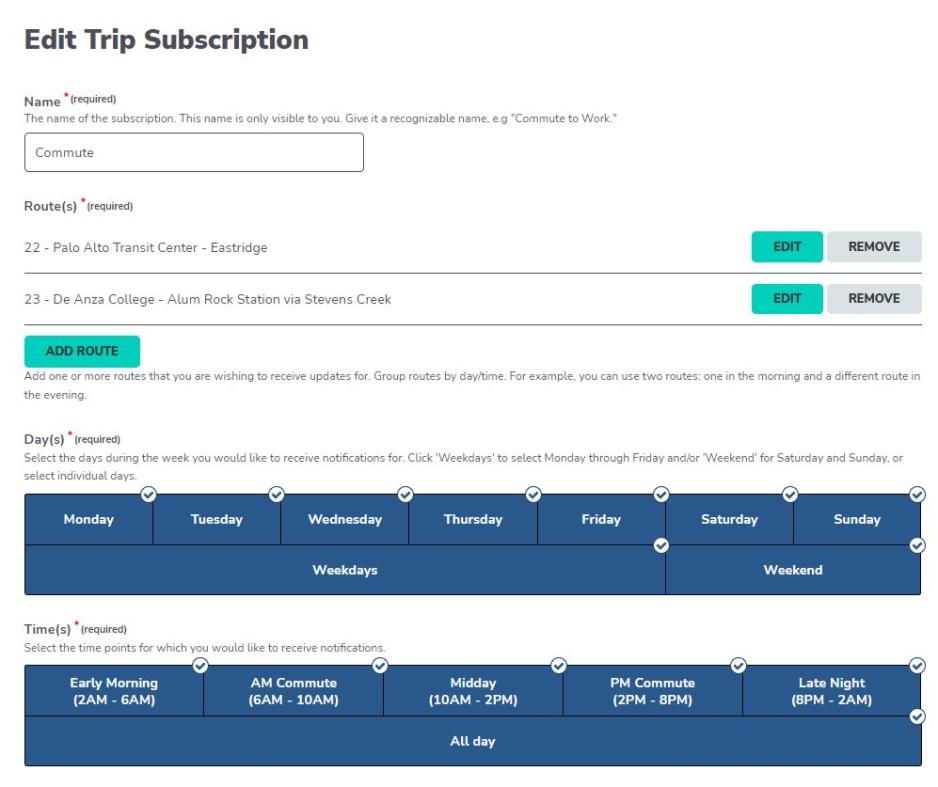Remove route 22 to Eastridge
Image resolution: width=938 pixels, height=787 pixels.
[x=875, y=247]
